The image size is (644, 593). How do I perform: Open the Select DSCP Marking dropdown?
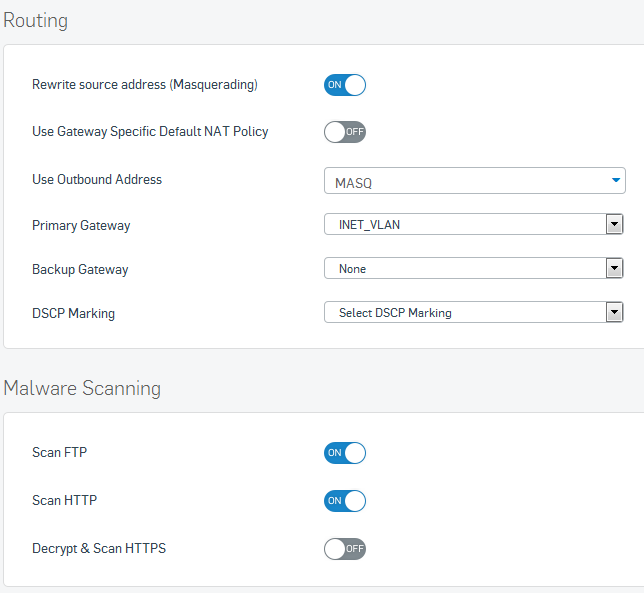tap(474, 312)
